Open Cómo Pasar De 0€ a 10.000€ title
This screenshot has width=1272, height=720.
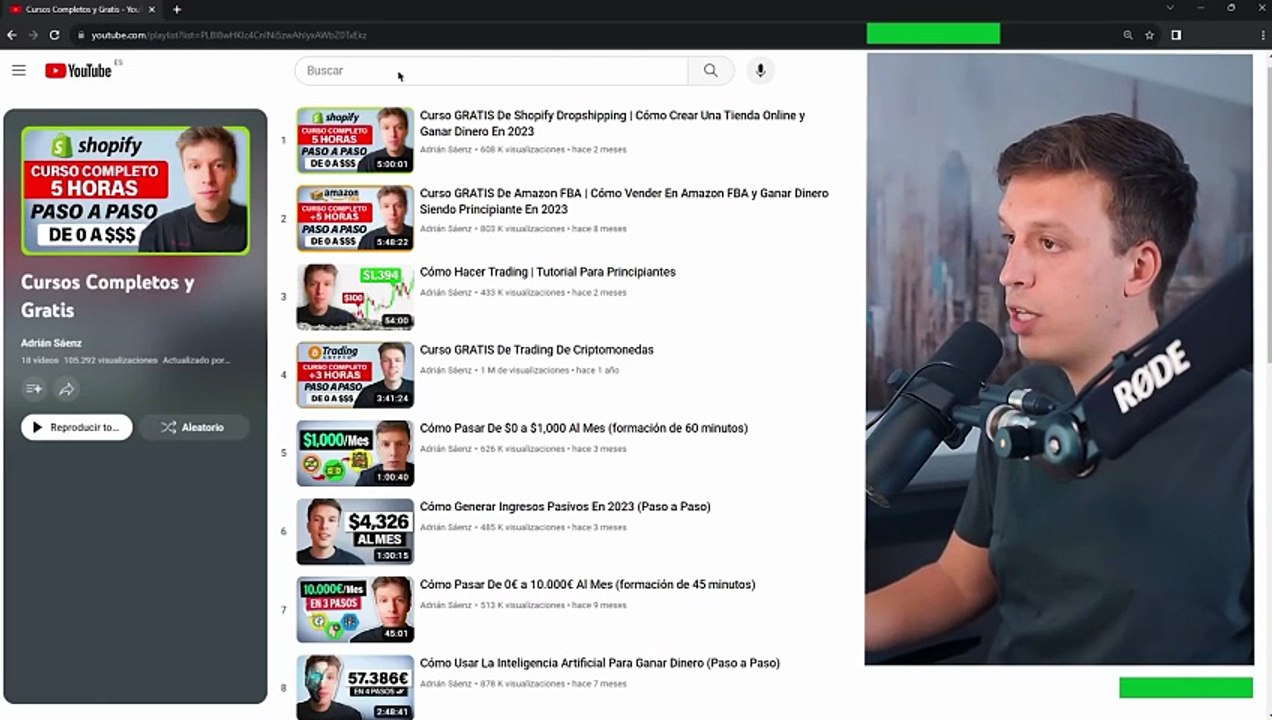pyautogui.click(x=588, y=584)
